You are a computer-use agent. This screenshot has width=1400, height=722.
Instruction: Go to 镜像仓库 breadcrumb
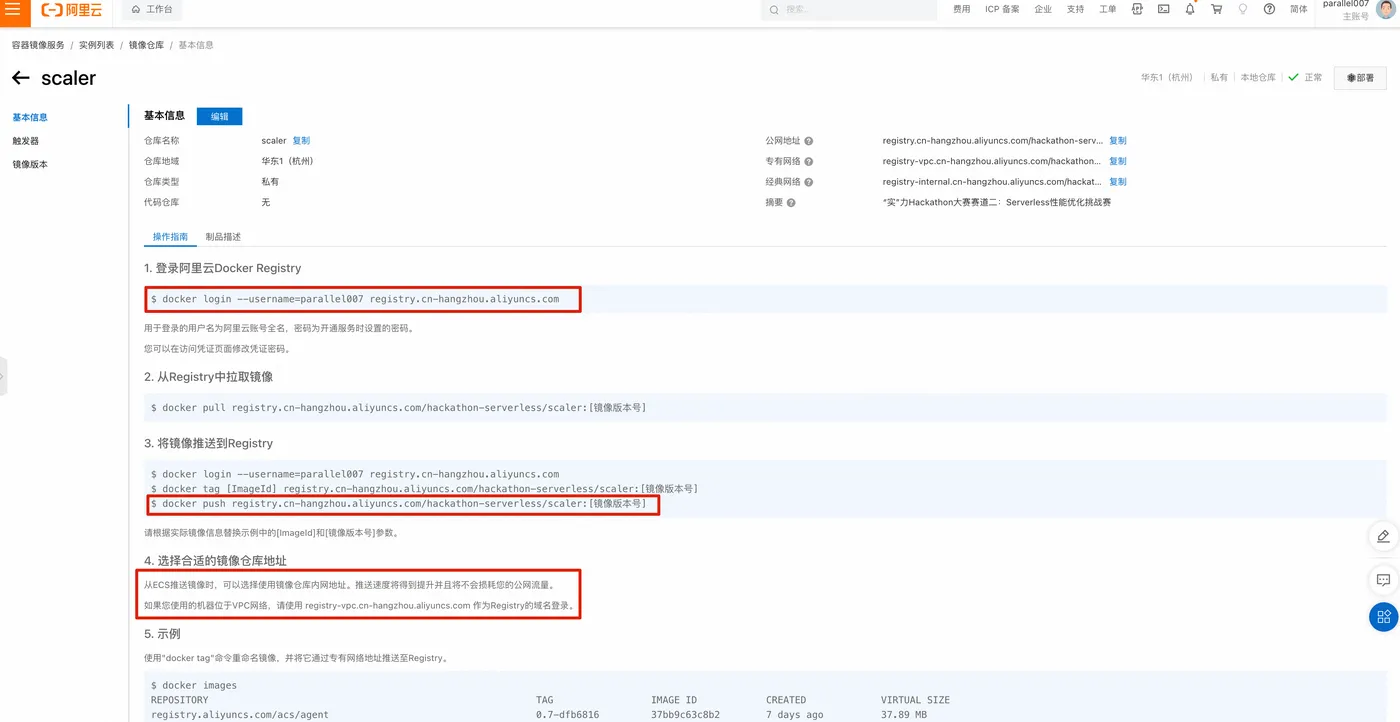point(147,45)
